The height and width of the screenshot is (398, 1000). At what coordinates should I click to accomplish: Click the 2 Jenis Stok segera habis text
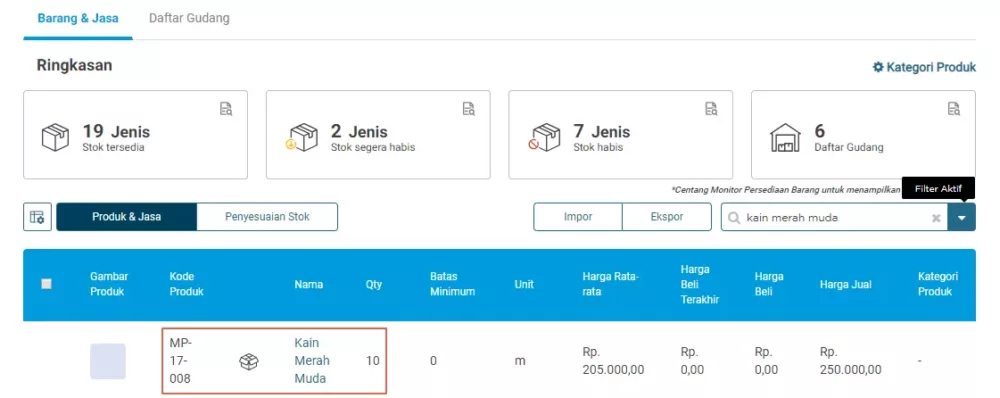(x=373, y=138)
